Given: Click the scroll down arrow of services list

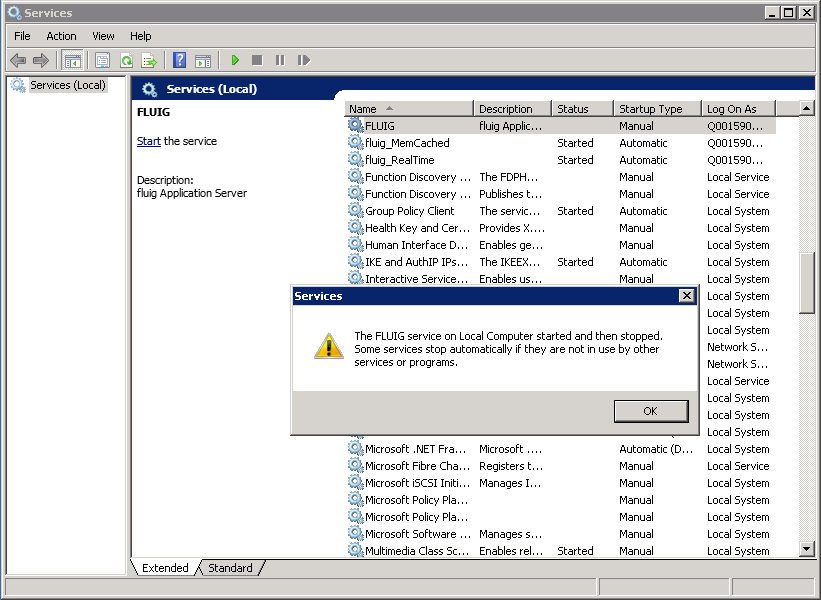Looking at the screenshot, I should (x=807, y=549).
